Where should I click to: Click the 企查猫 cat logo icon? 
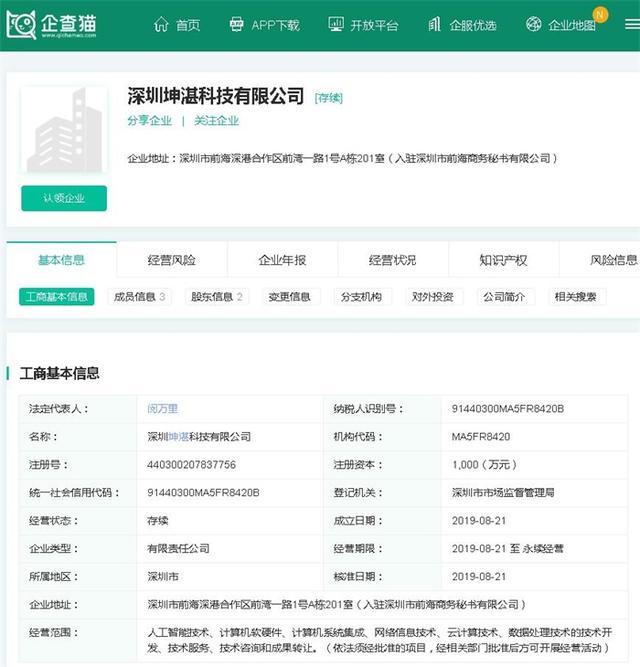[21, 25]
